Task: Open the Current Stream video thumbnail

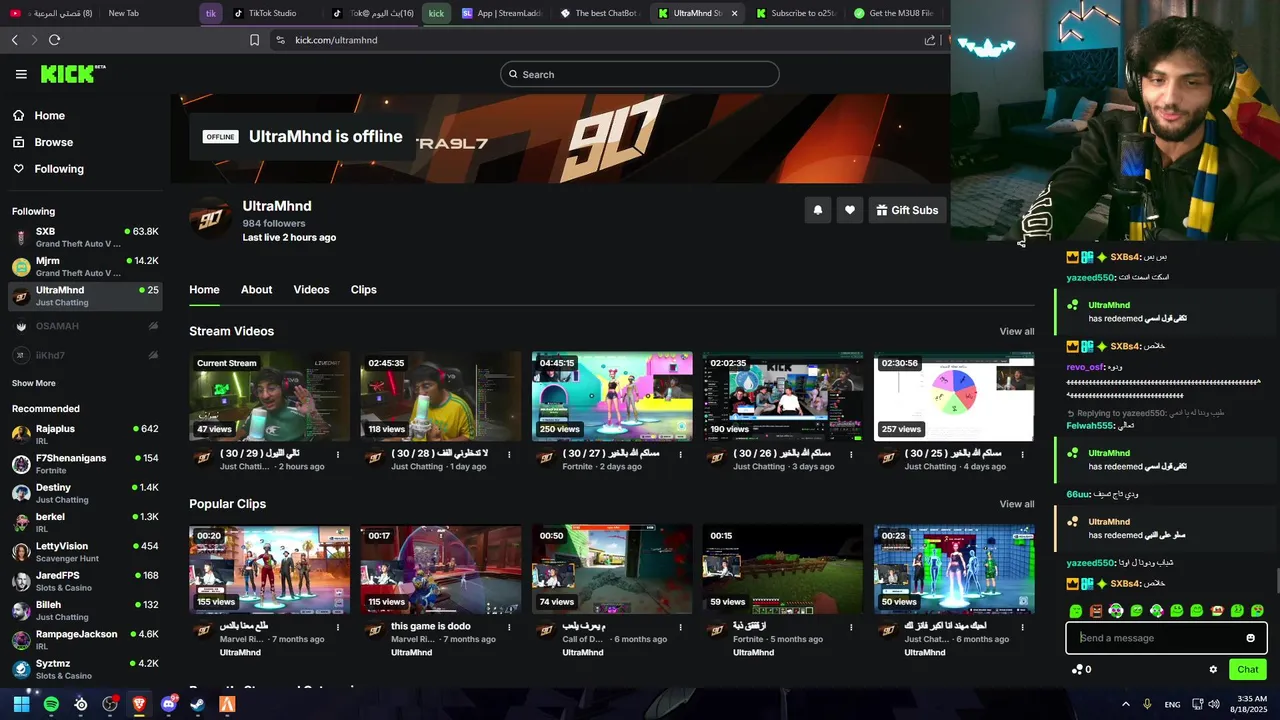Action: click(x=270, y=396)
